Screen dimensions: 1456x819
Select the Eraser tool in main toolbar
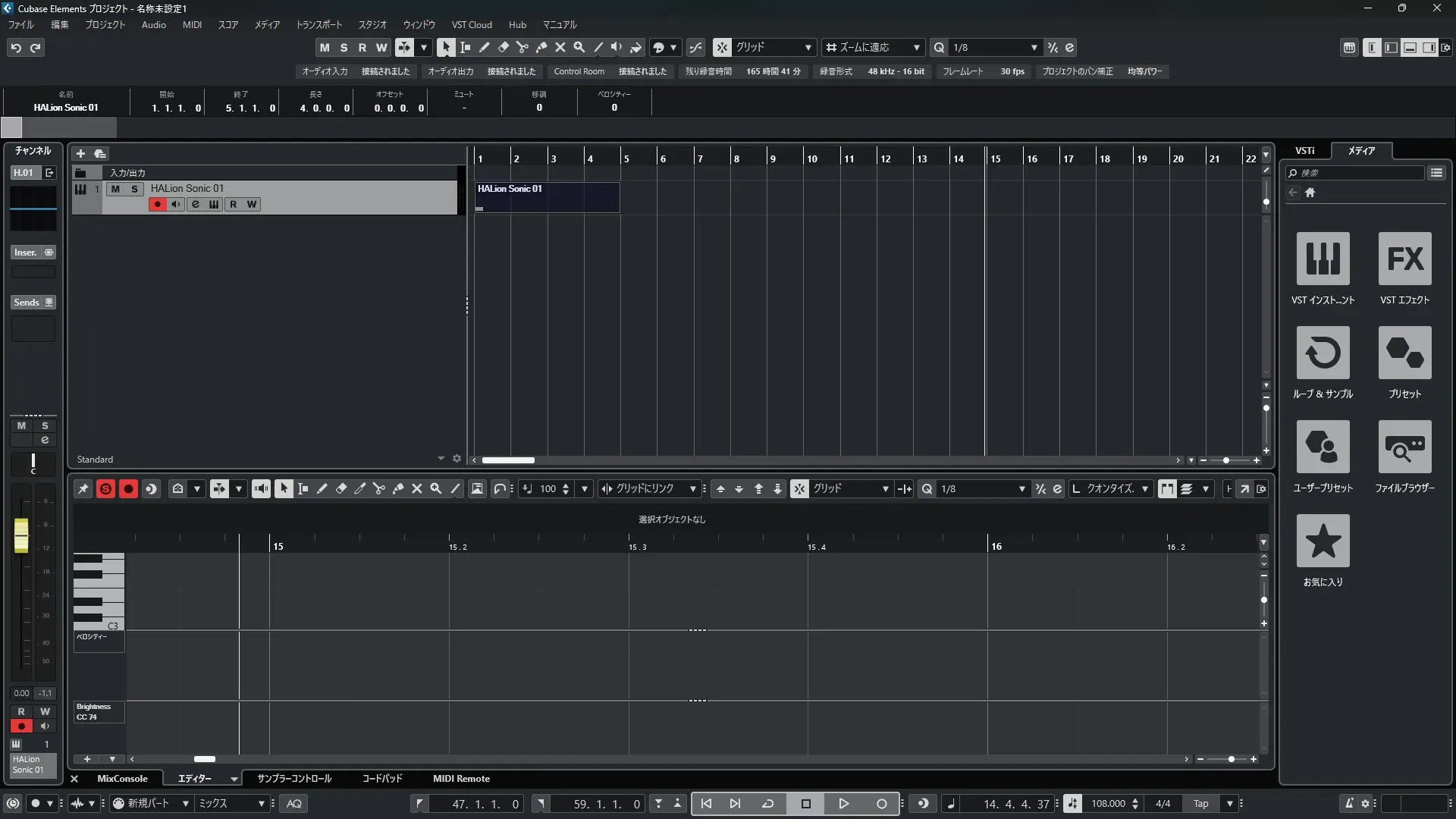[x=504, y=48]
